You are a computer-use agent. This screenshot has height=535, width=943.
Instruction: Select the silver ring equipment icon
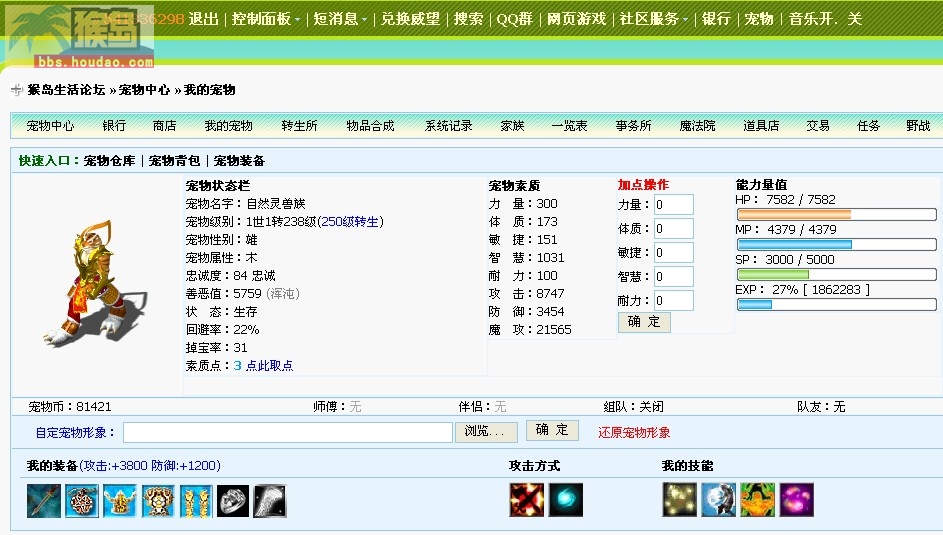(233, 501)
